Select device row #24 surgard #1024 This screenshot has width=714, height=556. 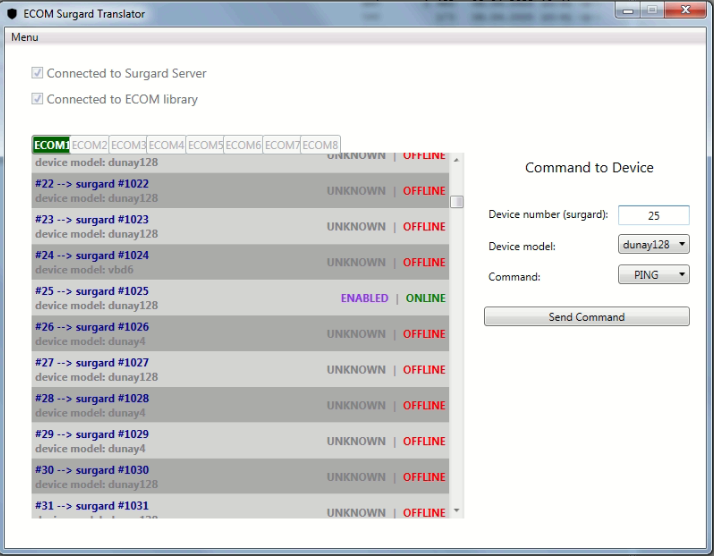(240, 262)
